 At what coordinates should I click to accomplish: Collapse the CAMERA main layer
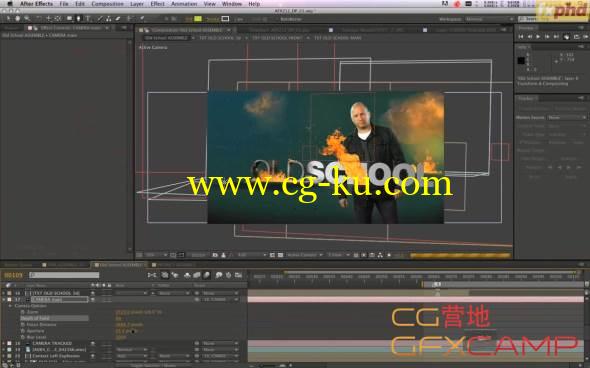[x=4, y=300]
